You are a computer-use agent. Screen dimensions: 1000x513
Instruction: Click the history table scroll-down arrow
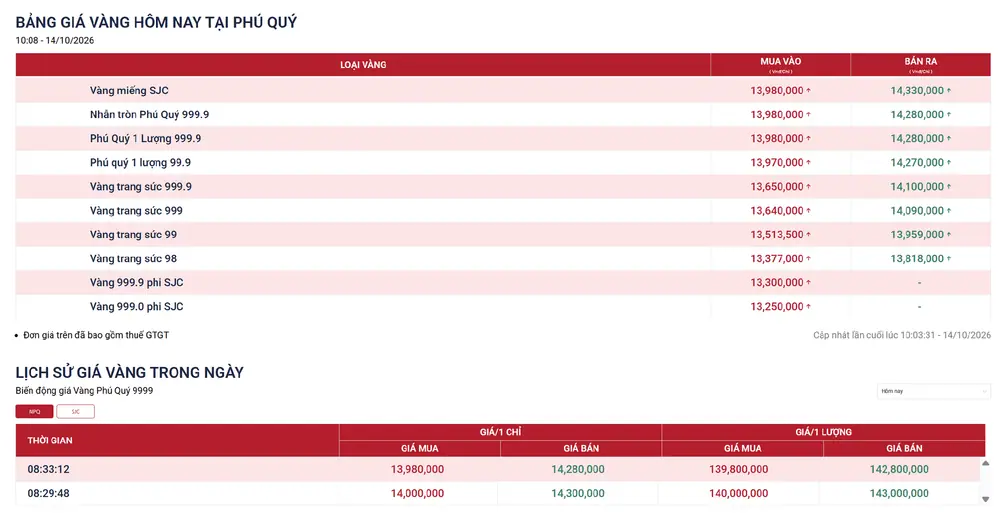pyautogui.click(x=985, y=499)
